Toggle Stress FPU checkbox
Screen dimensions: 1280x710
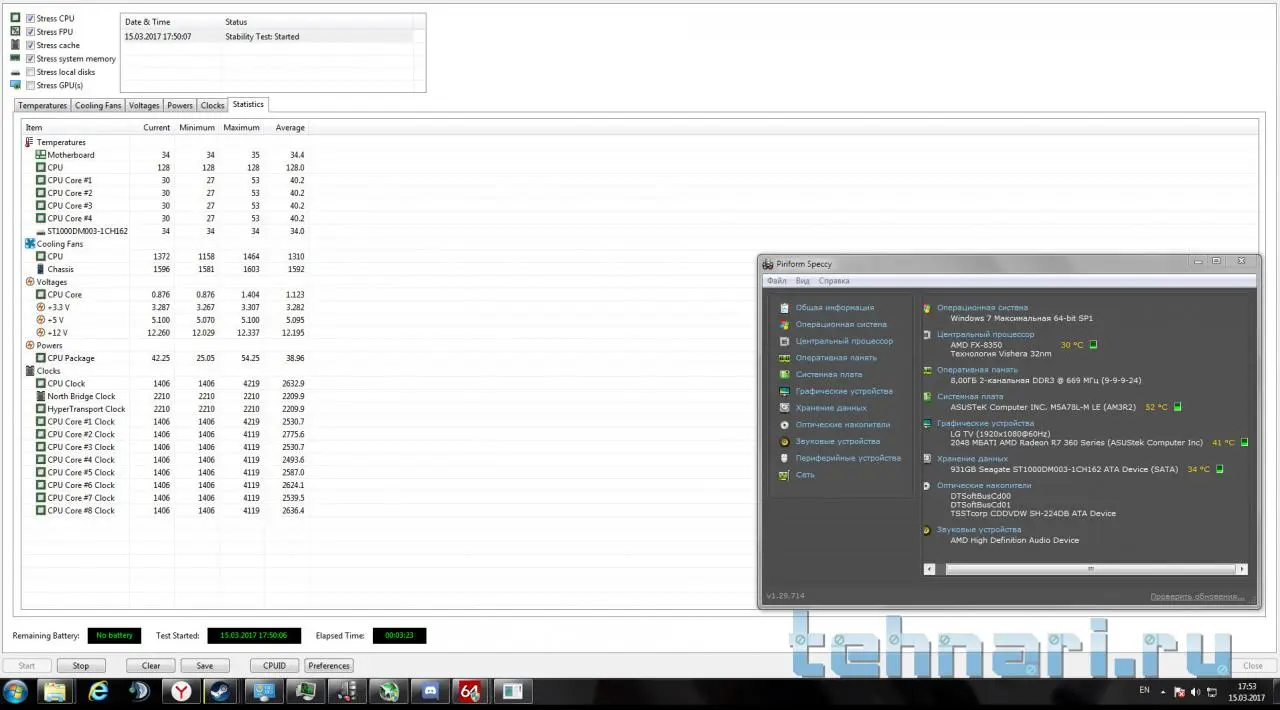pos(30,32)
